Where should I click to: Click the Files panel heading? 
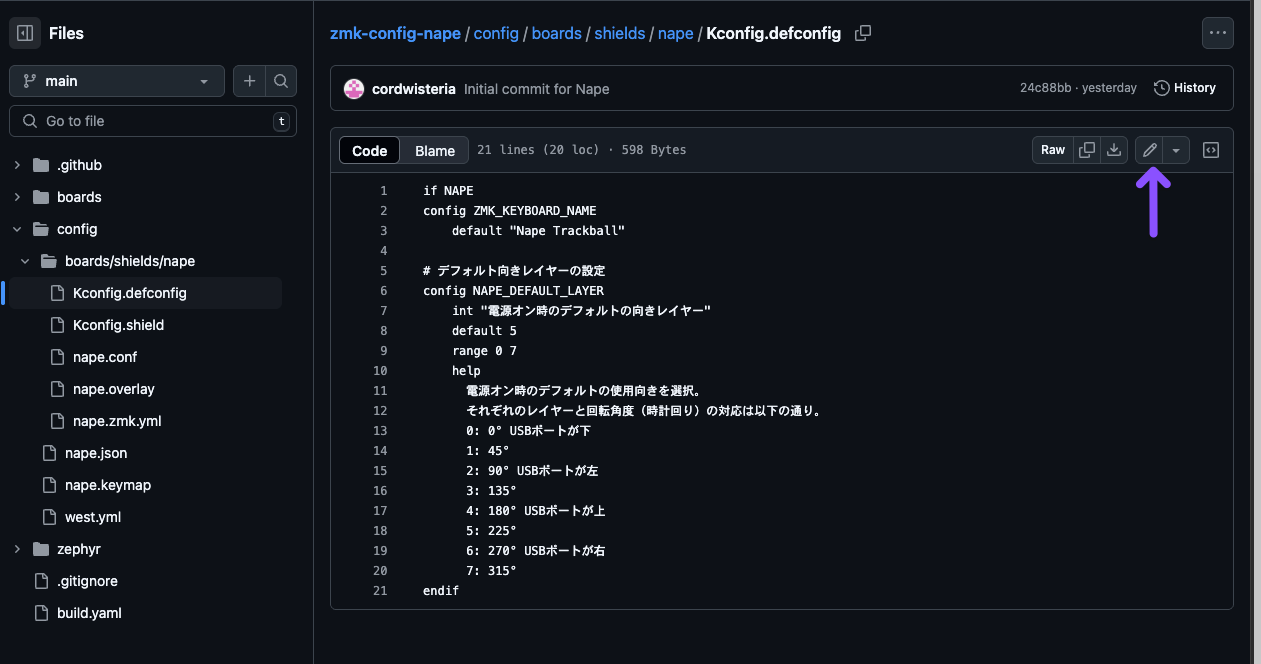click(x=66, y=33)
